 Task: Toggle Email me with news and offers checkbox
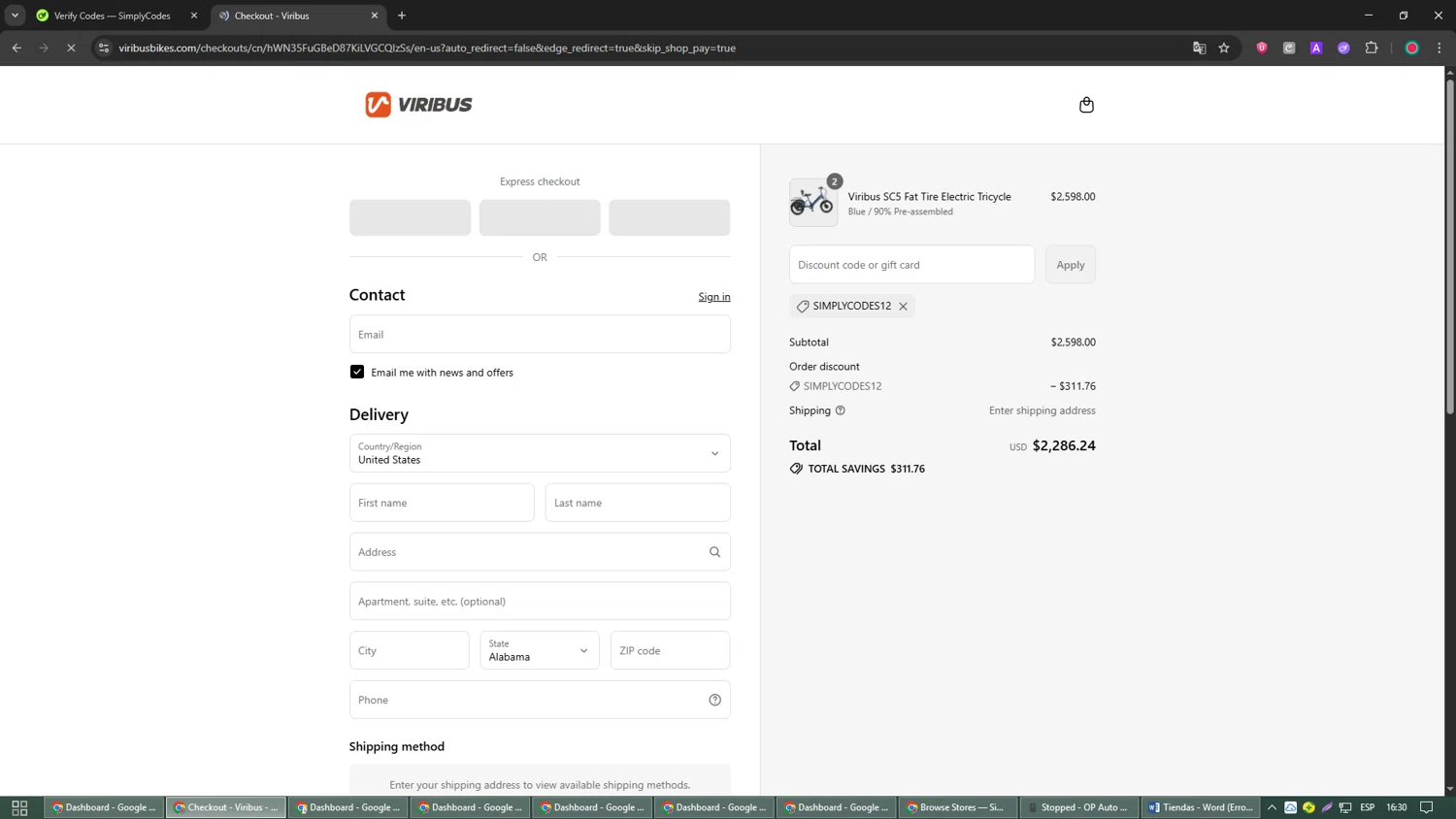(x=357, y=372)
